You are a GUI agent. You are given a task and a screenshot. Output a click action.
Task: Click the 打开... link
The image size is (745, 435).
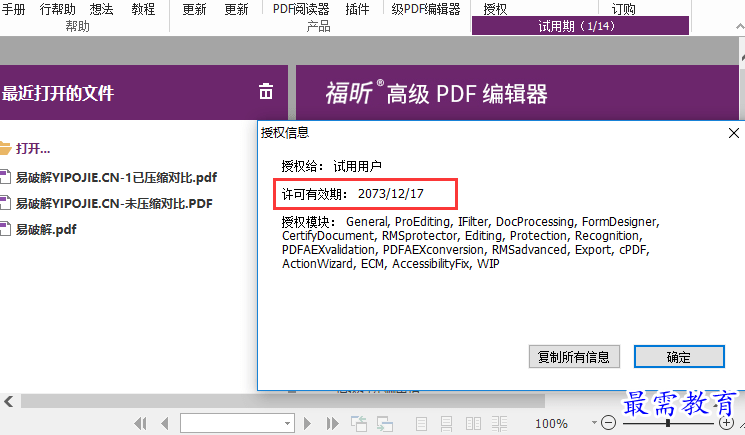point(33,149)
